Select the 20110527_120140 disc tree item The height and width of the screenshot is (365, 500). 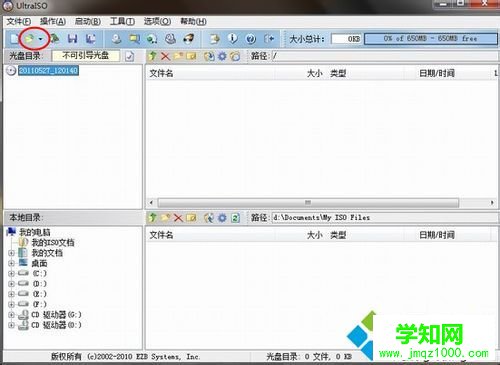coord(48,71)
